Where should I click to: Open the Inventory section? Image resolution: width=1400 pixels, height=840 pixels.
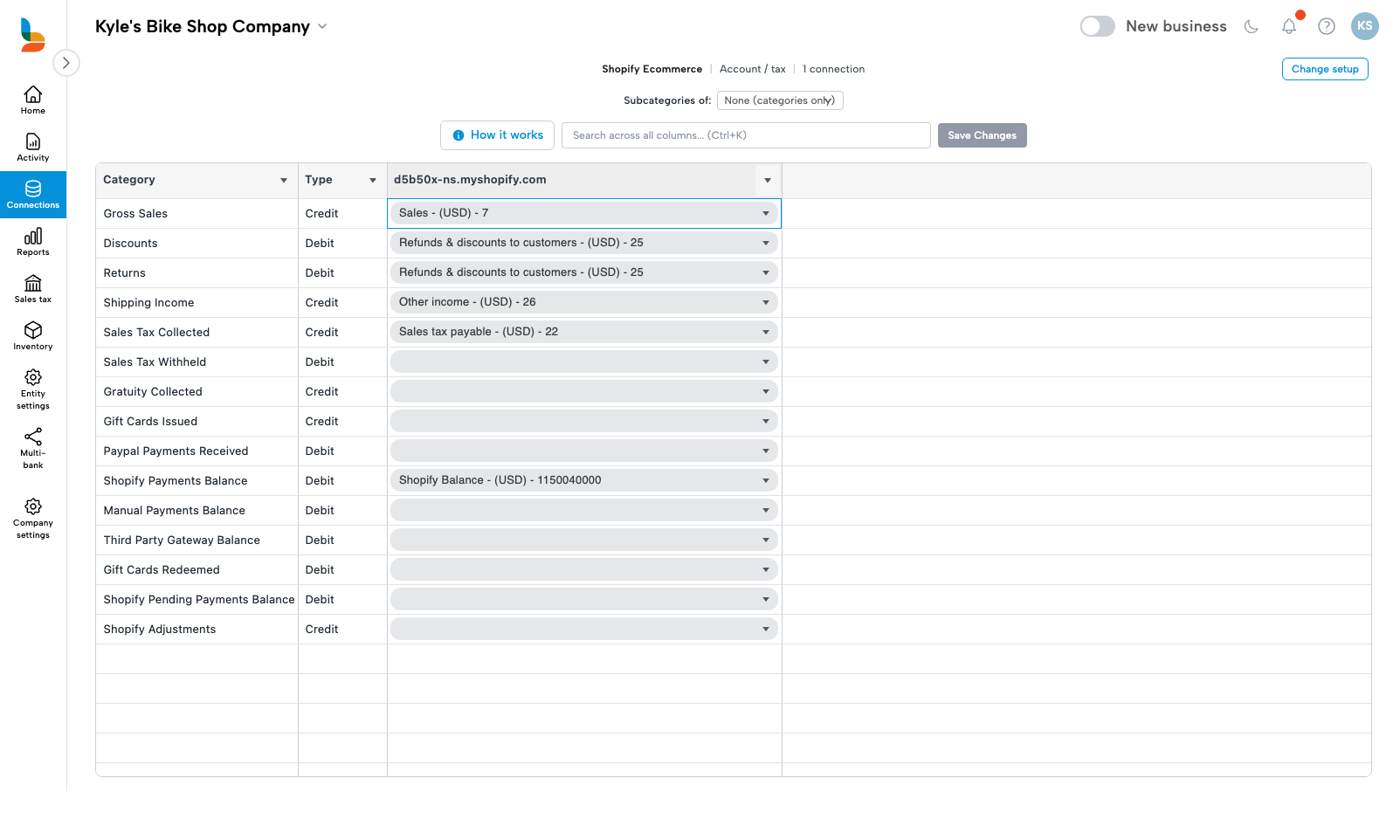coord(33,336)
